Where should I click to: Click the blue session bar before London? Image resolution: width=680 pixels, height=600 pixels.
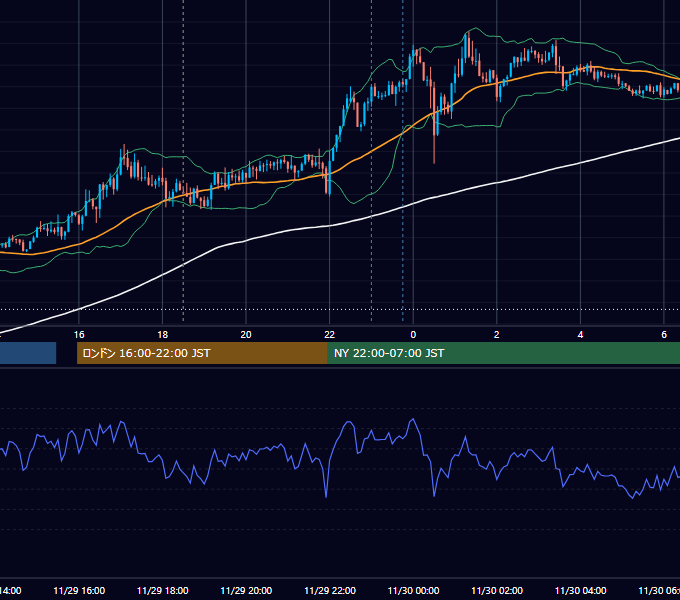pos(28,353)
